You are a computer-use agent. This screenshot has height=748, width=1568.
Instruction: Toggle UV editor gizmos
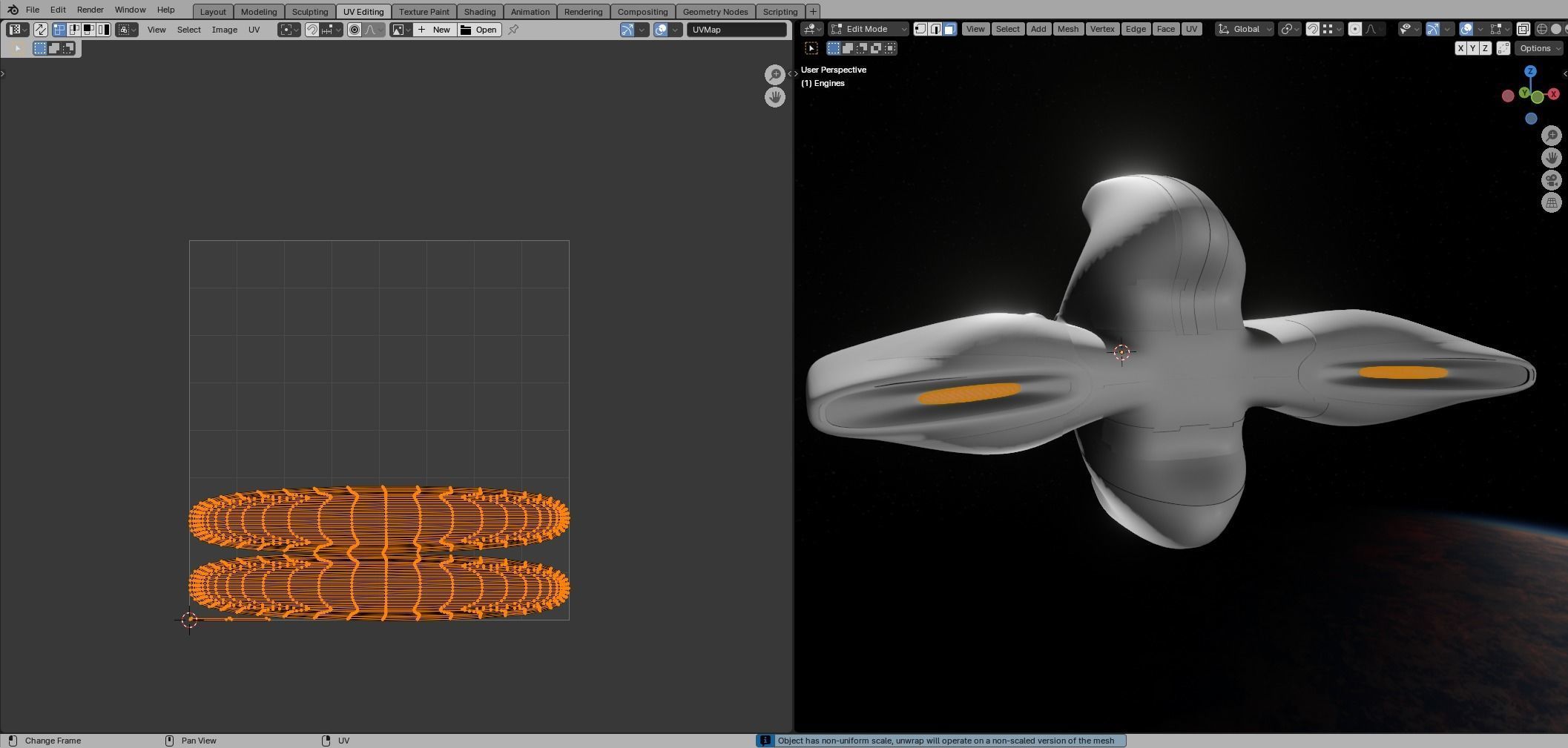click(627, 30)
